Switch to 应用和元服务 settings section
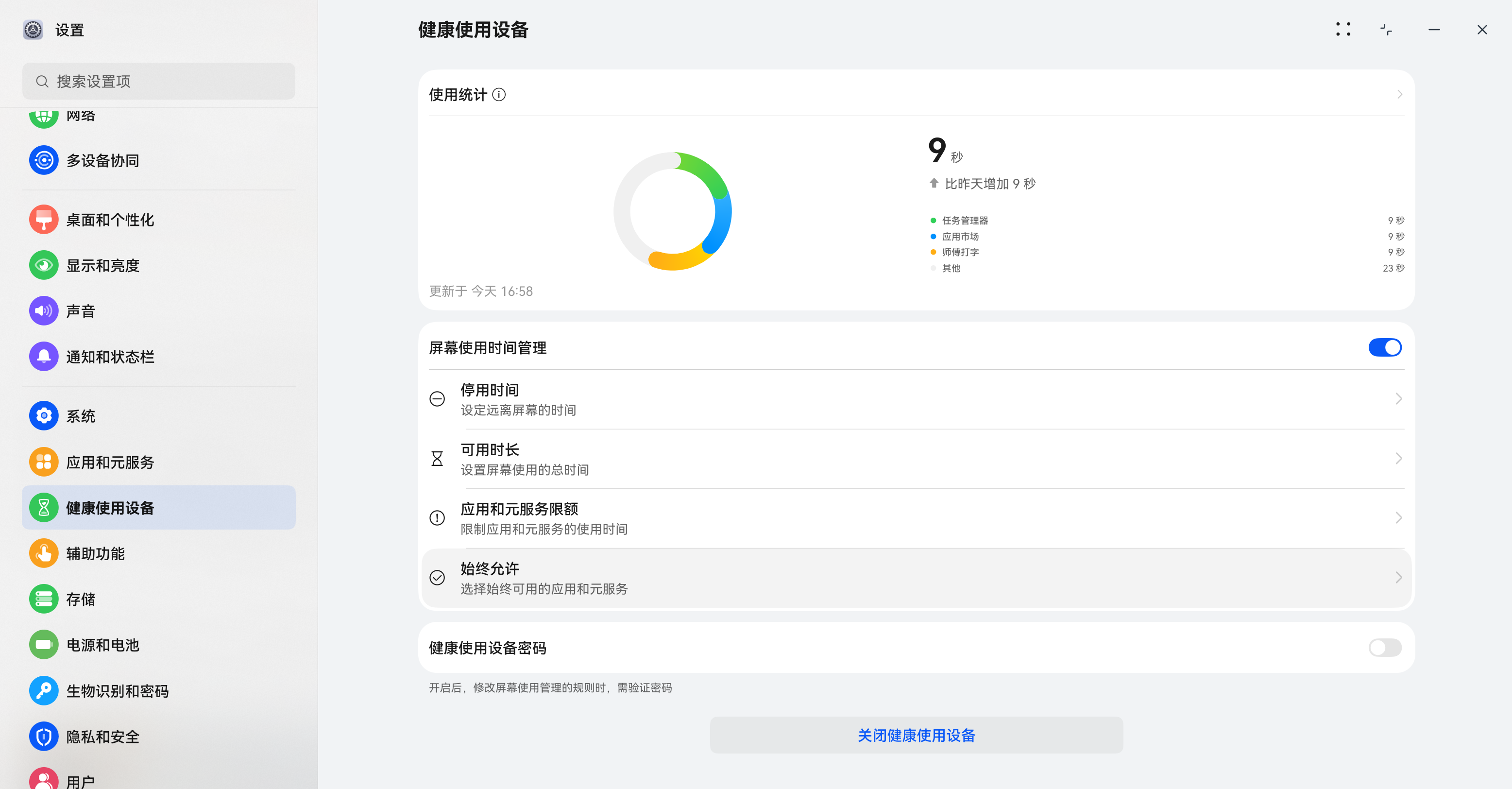This screenshot has height=789, width=1512. point(110,462)
